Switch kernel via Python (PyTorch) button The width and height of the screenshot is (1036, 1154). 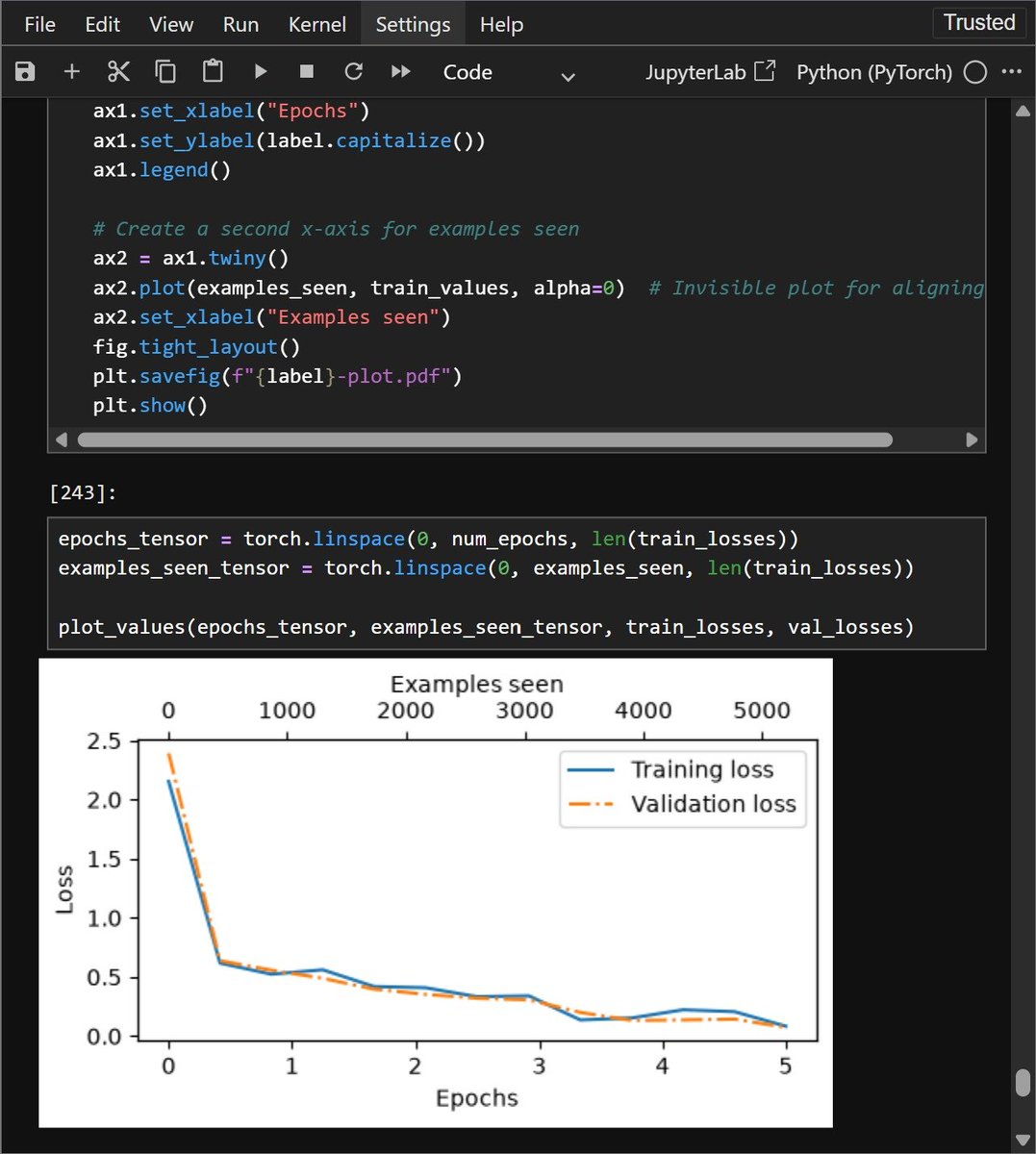pyautogui.click(x=874, y=72)
